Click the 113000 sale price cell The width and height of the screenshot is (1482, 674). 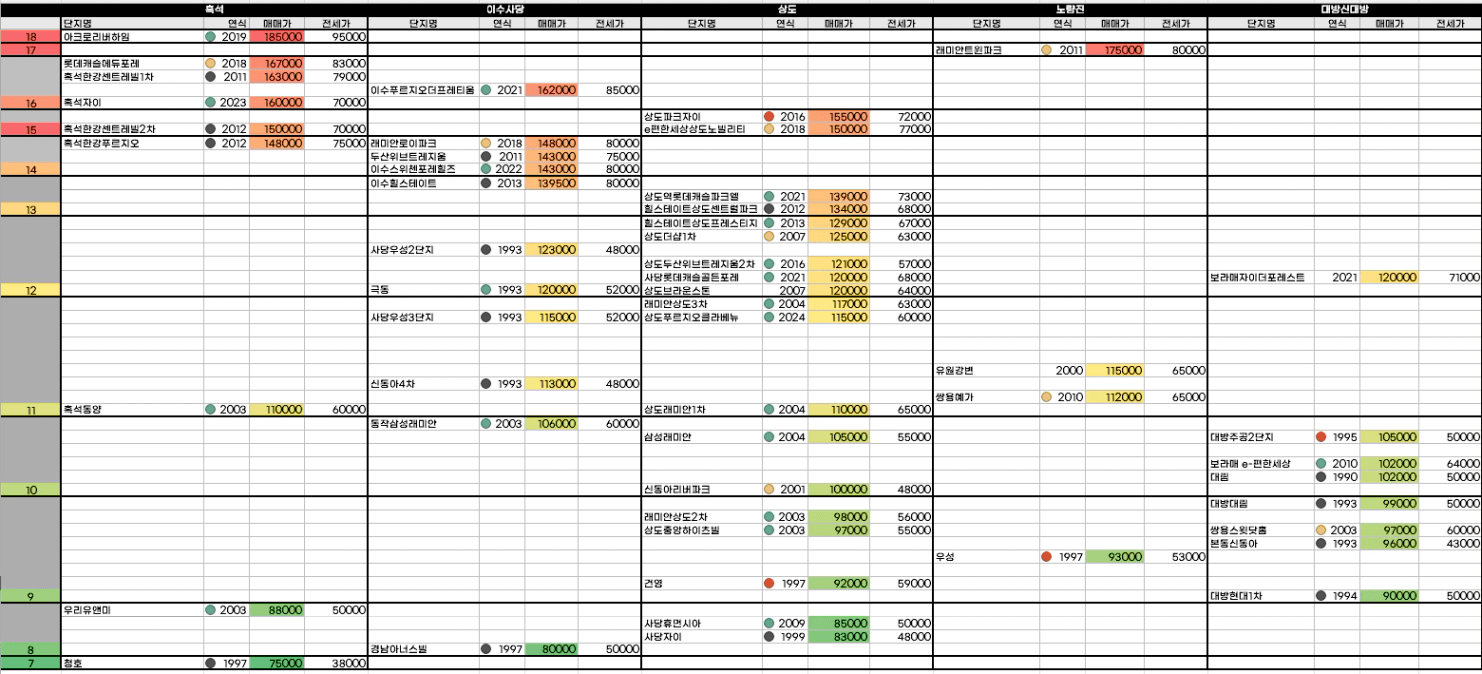[550, 383]
